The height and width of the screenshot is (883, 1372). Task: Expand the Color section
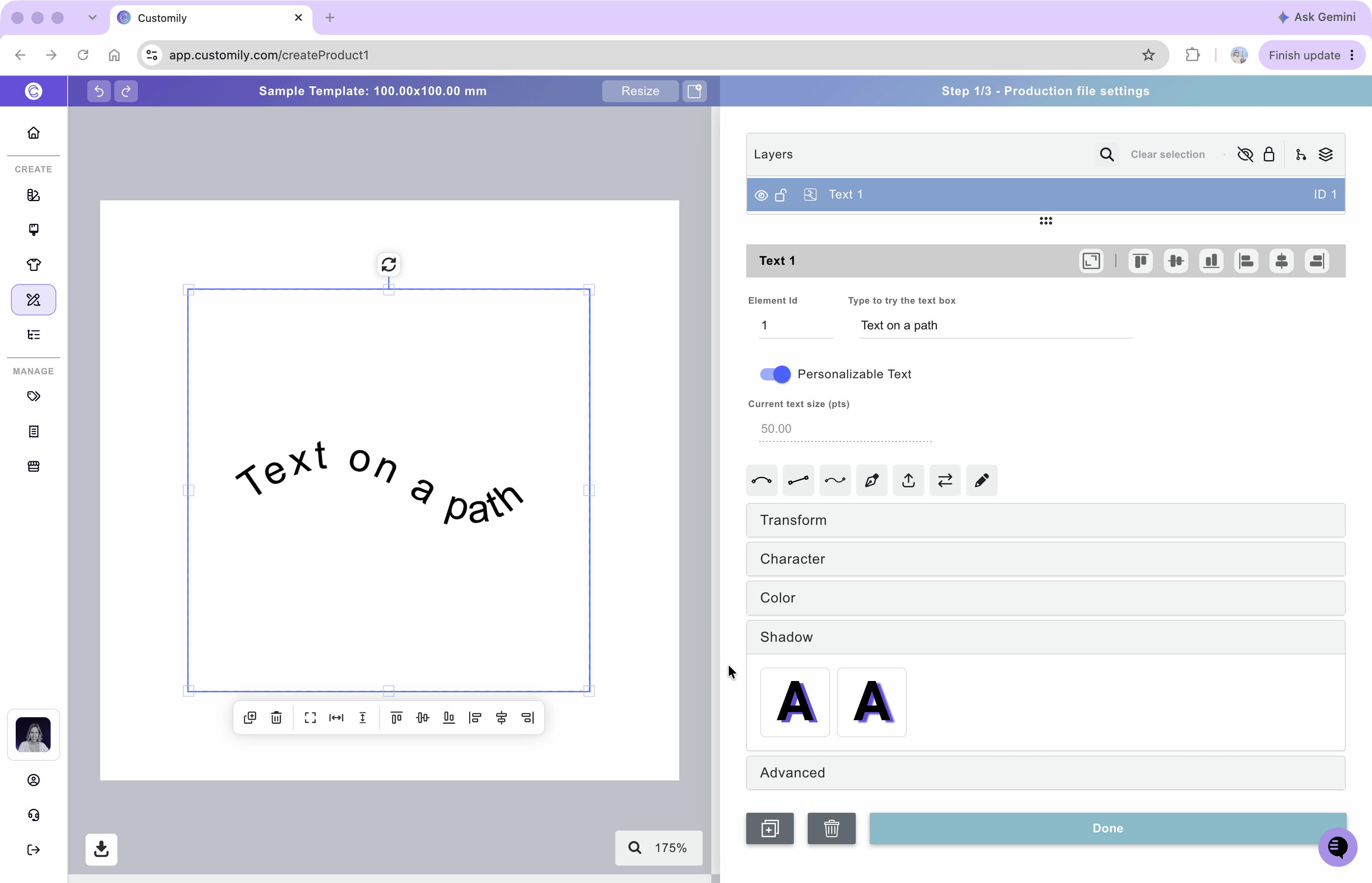coord(1046,598)
